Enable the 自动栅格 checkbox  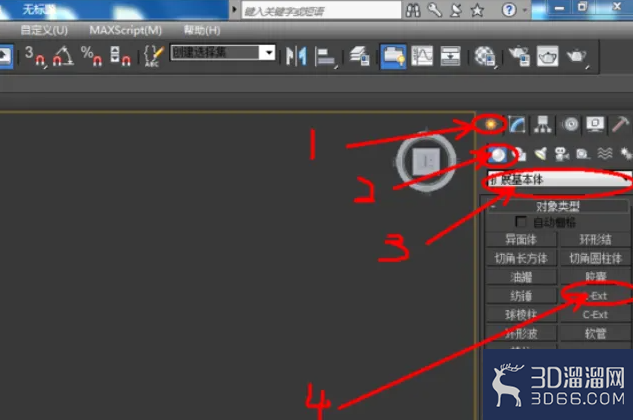coord(521,222)
